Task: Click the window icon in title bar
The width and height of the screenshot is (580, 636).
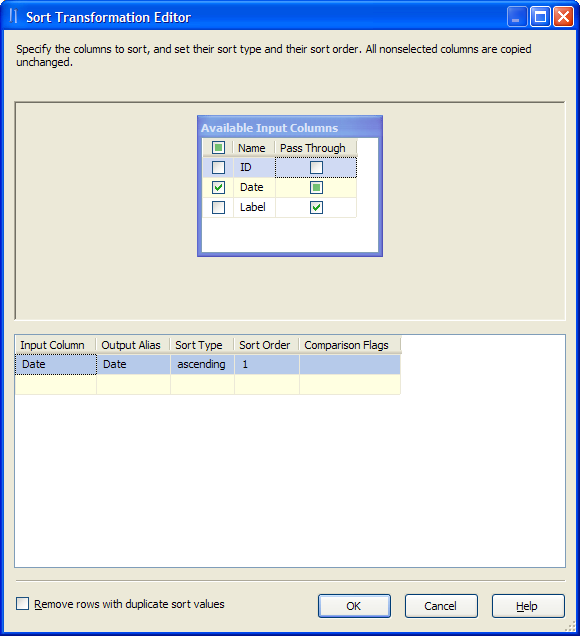Action: [x=14, y=17]
